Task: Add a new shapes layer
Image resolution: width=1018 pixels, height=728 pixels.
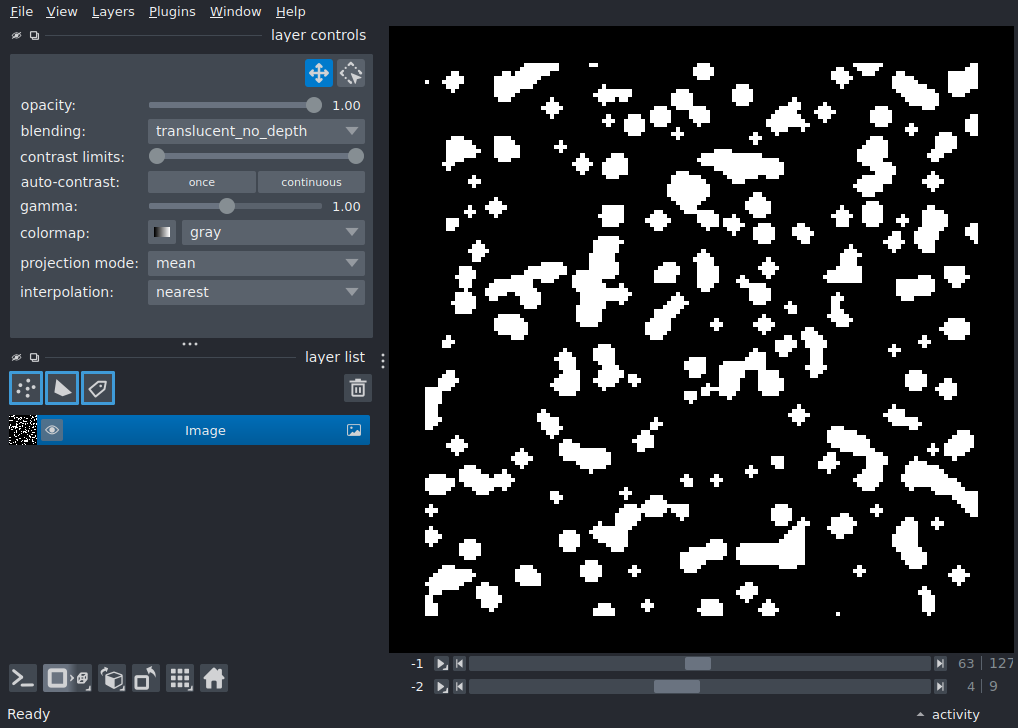Action: [62, 388]
